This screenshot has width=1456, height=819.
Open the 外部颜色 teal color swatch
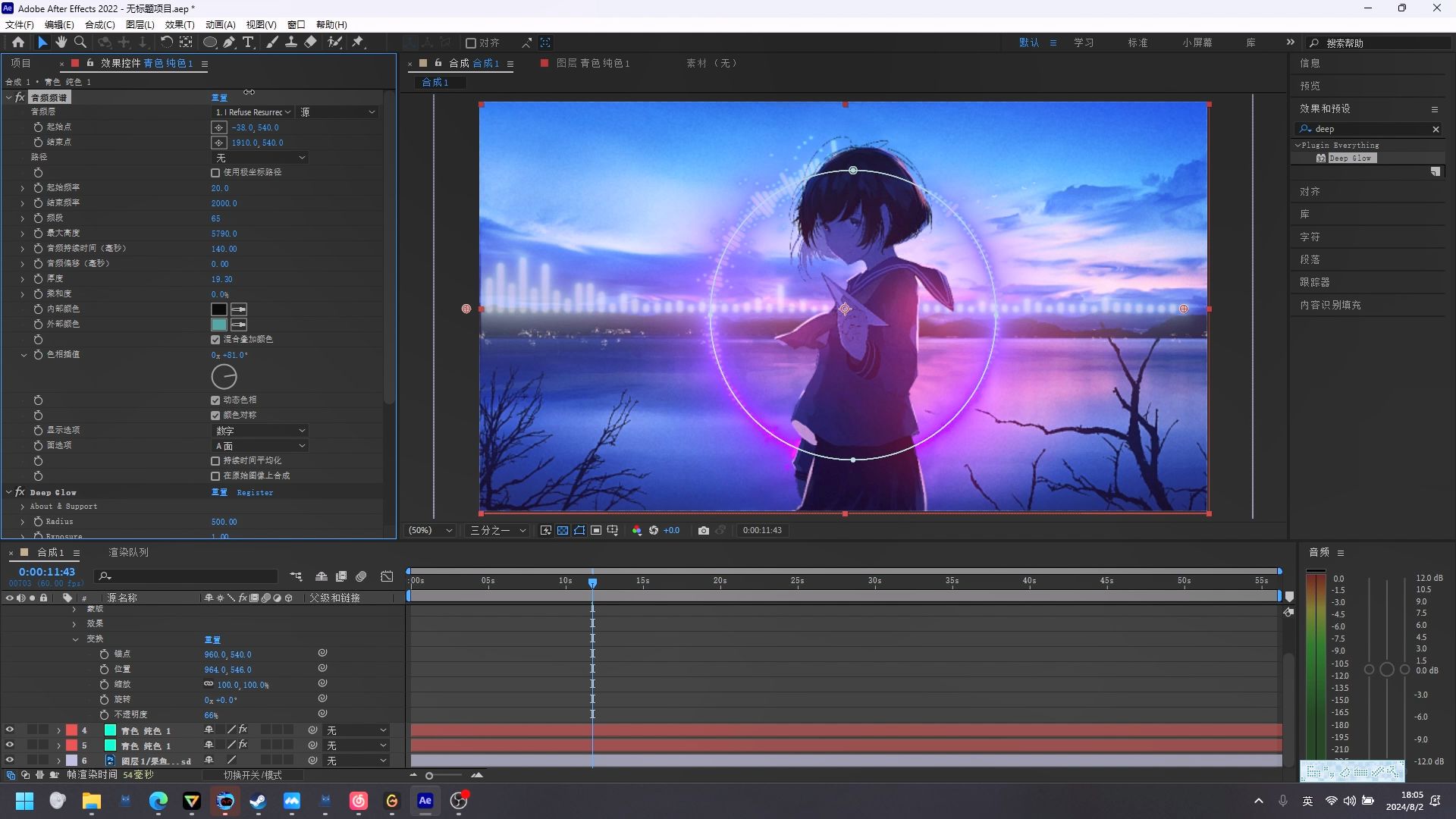219,325
